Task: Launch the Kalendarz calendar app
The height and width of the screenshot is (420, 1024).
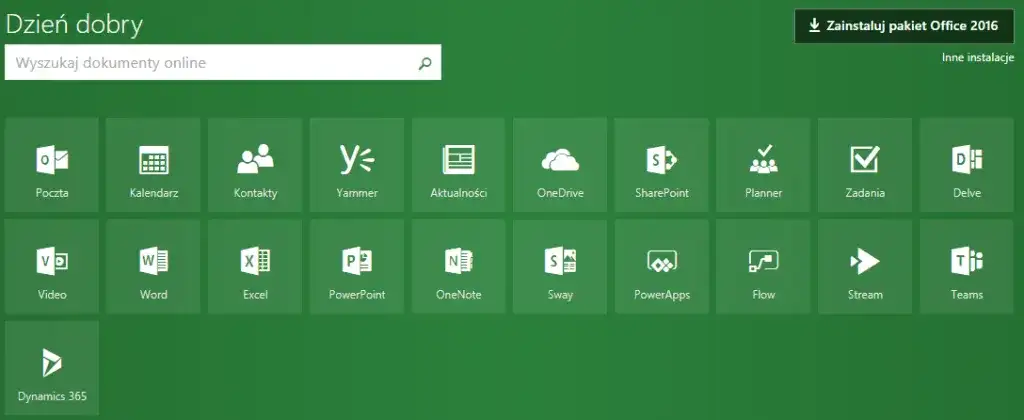Action: 154,165
